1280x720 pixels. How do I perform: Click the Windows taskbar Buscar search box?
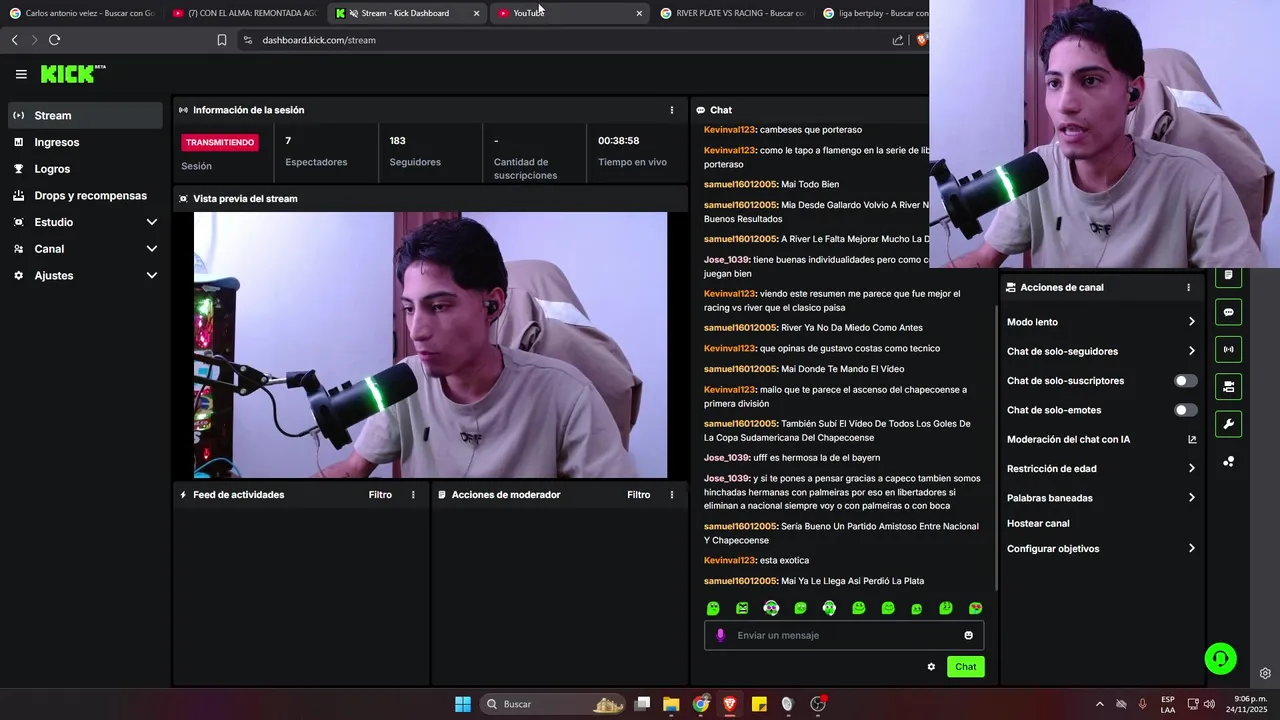click(553, 704)
